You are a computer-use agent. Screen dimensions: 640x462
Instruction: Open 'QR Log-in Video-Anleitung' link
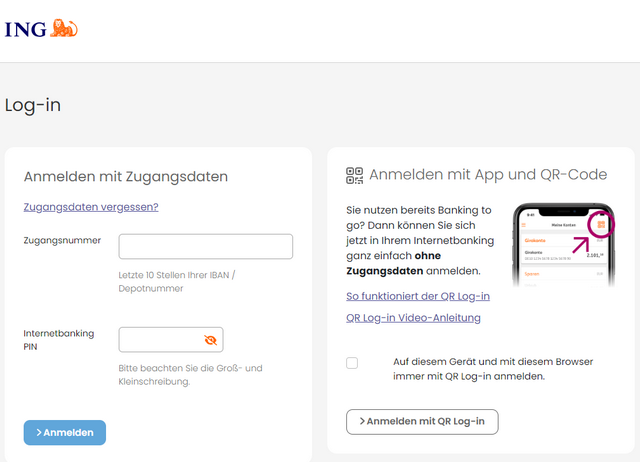(x=413, y=318)
